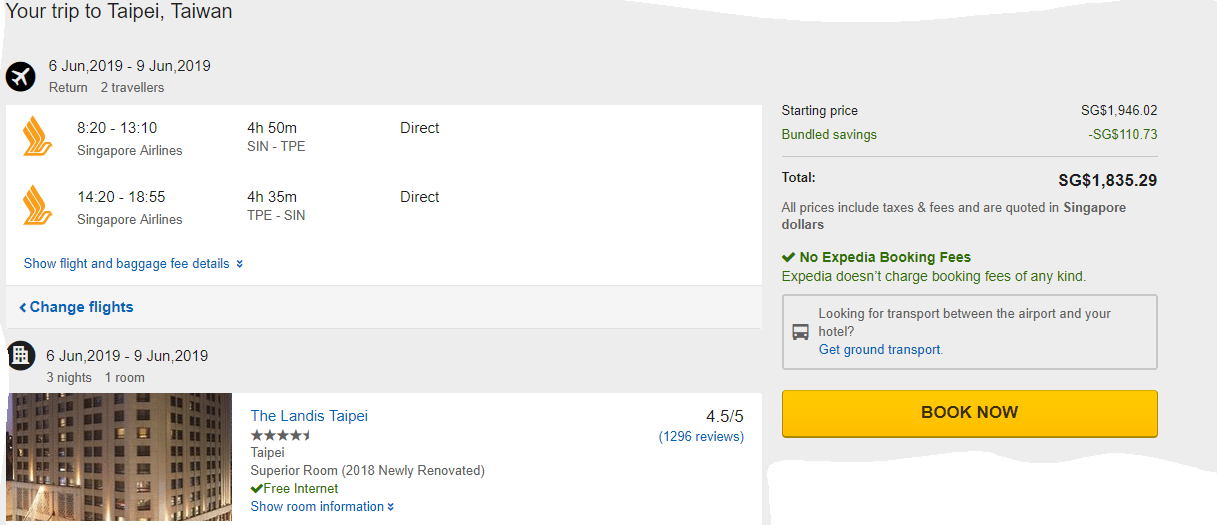Screen dimensions: 1217x525
Task: Open The Landis Taipei hotel link
Action: [309, 416]
